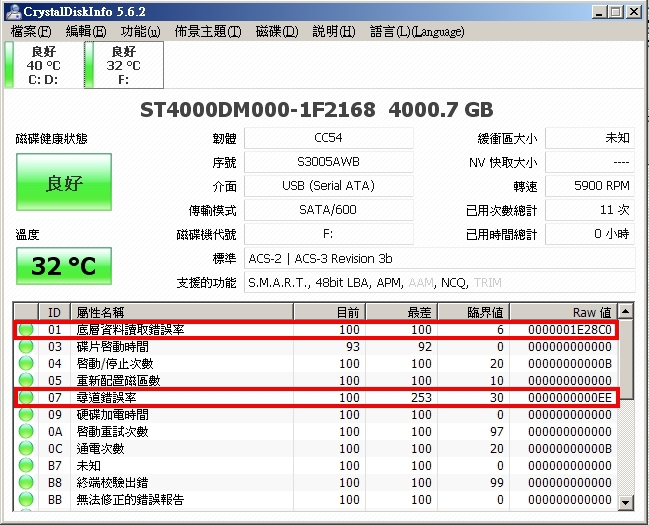Click the firmware field CC54

(x=329, y=138)
